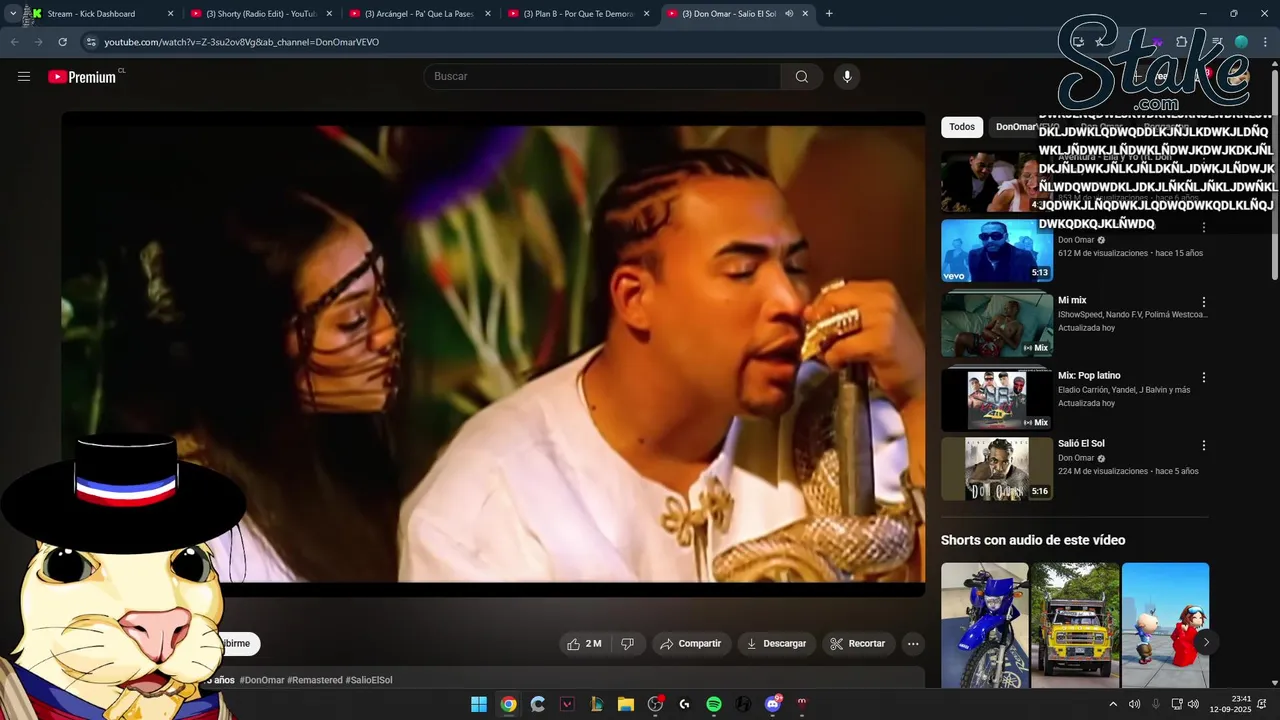Open the Mario character Short

tap(1165, 625)
